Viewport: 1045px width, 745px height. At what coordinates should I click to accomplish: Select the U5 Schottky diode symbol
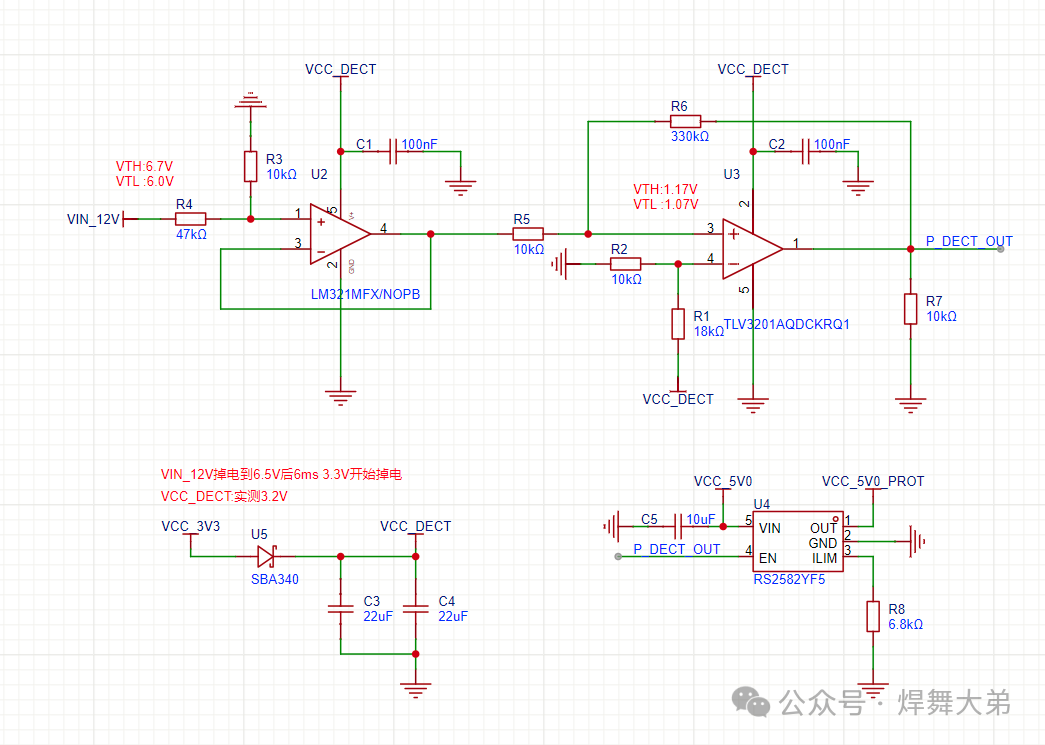tap(267, 556)
